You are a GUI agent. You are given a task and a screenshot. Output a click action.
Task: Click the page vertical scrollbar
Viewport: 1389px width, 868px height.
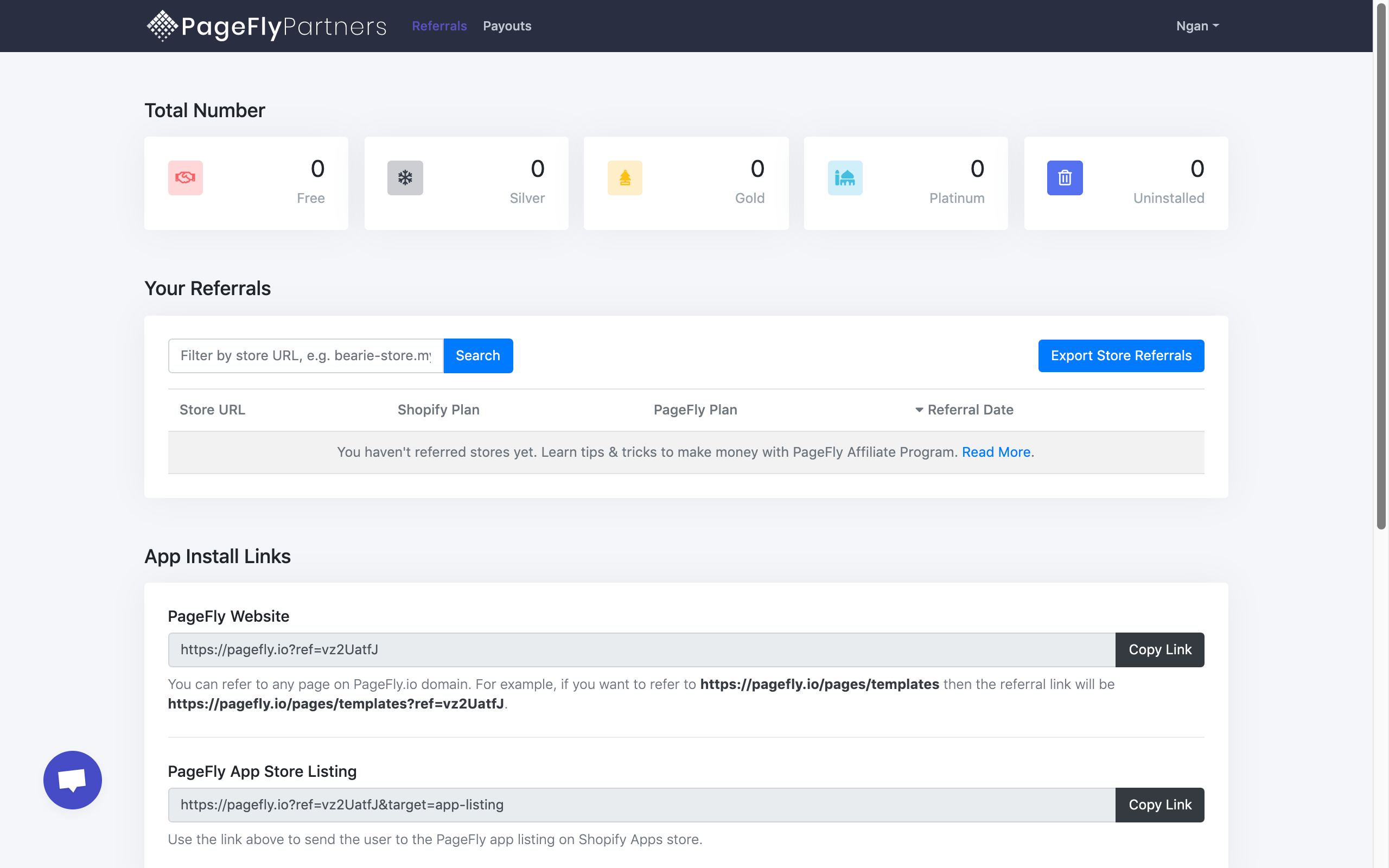point(1381,267)
